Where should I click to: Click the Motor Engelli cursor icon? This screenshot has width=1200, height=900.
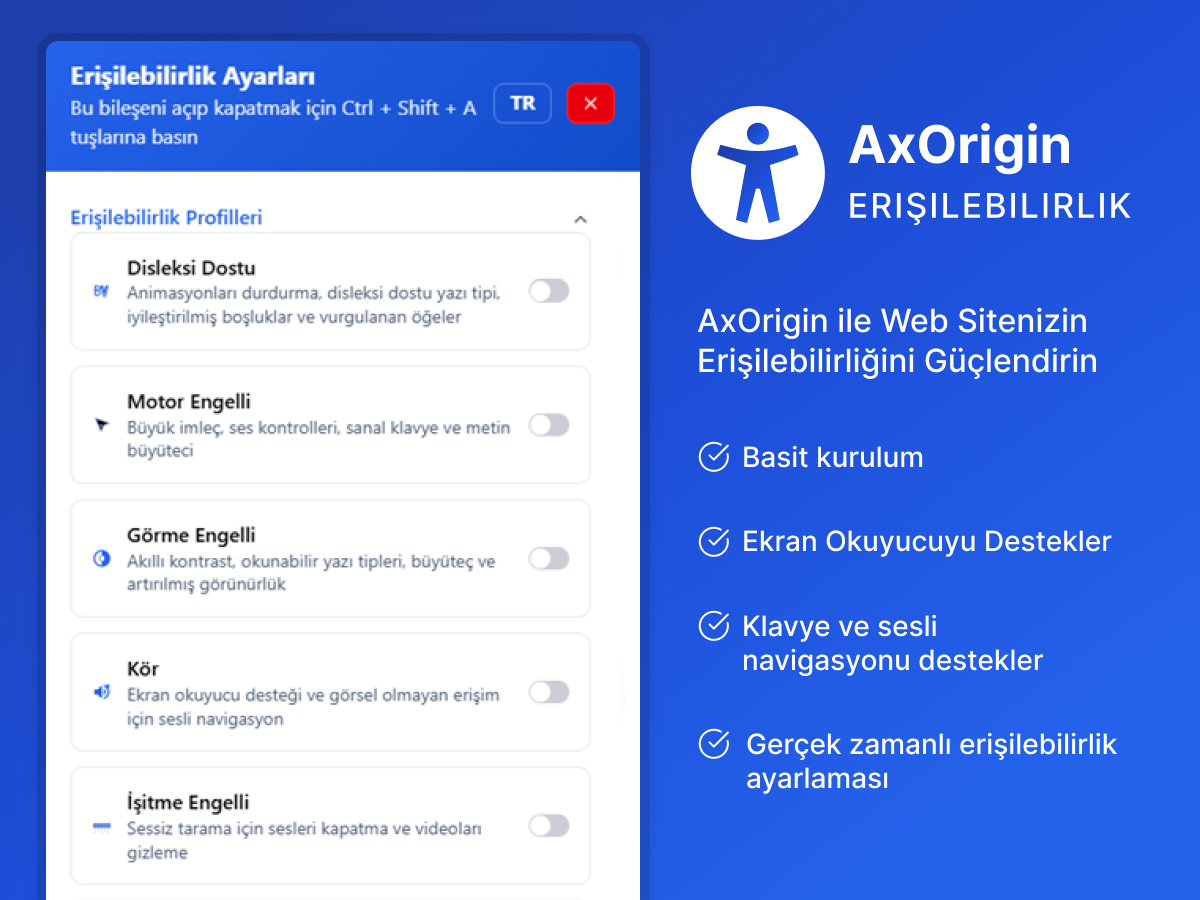pyautogui.click(x=100, y=425)
